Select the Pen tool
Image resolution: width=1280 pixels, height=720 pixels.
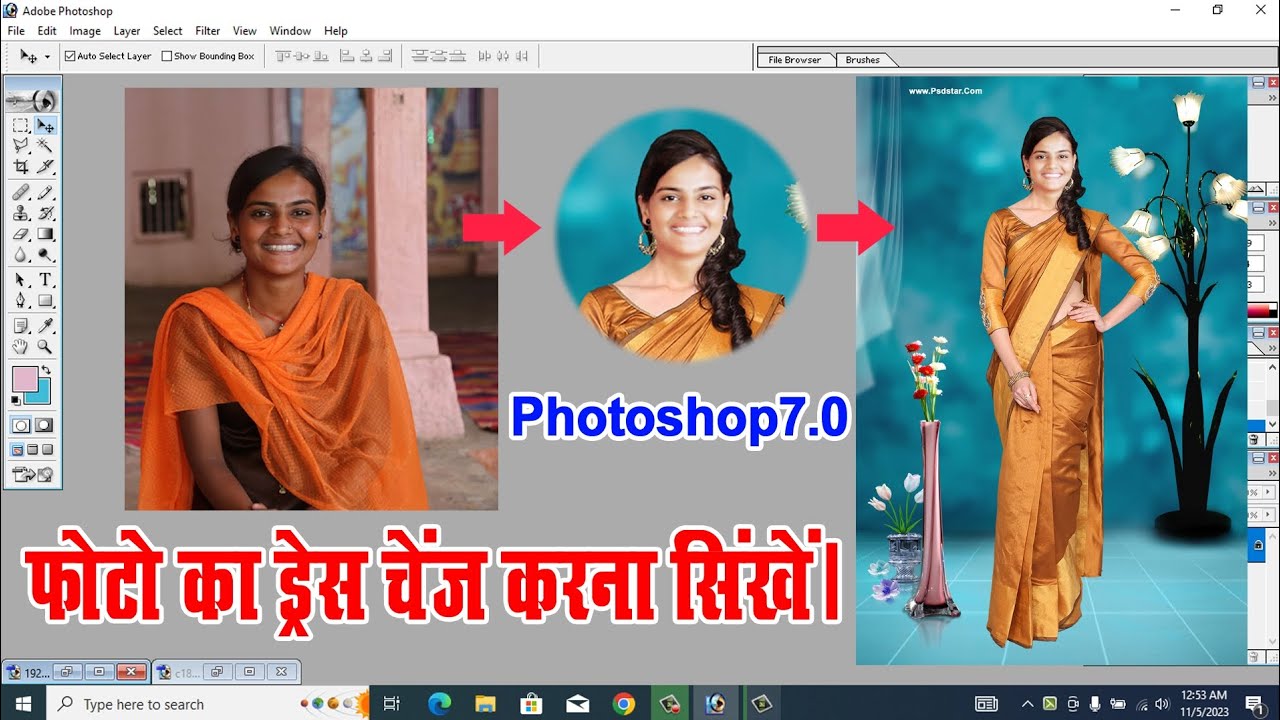[20, 301]
